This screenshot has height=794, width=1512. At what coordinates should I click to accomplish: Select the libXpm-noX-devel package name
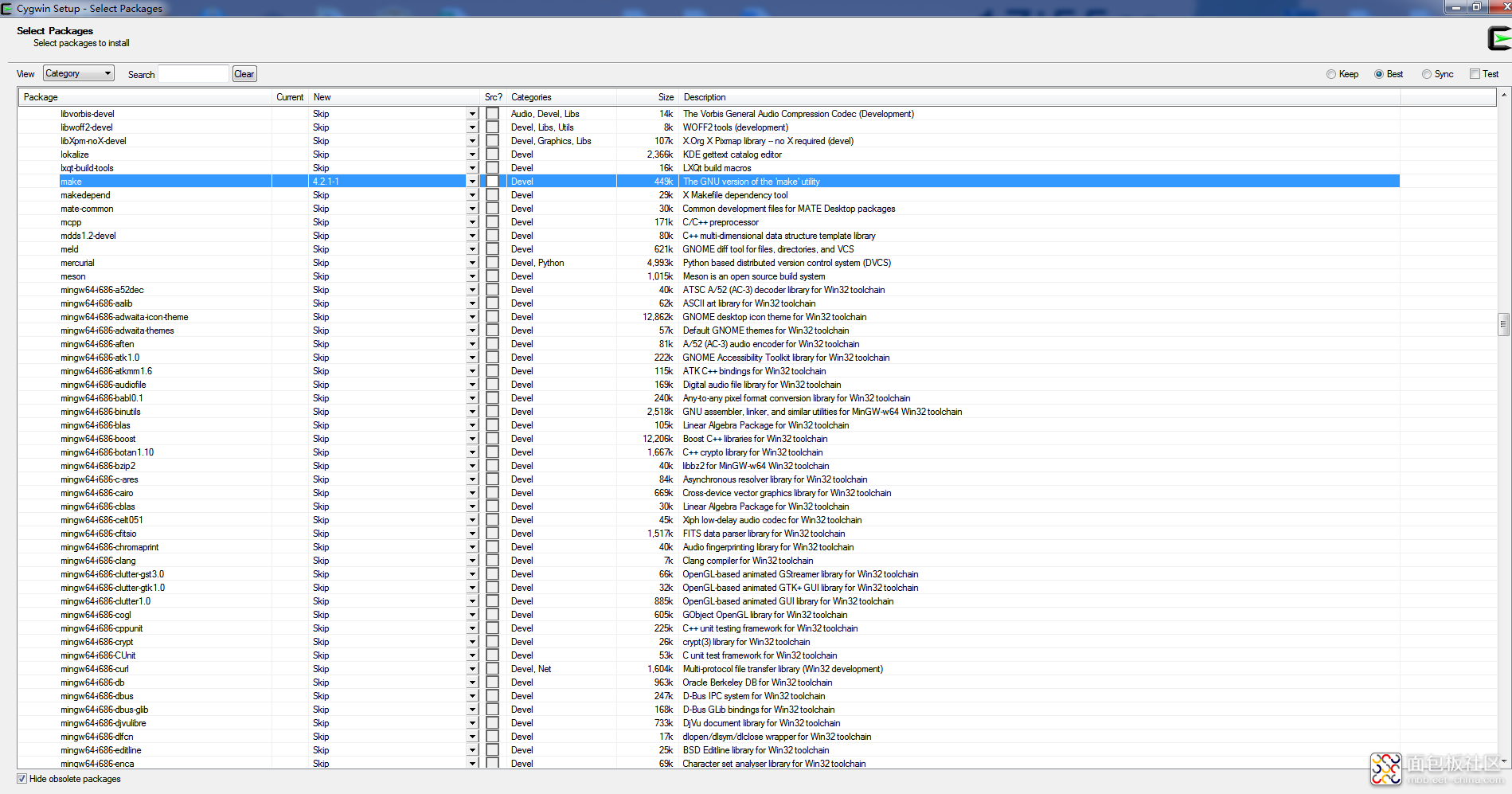pyautogui.click(x=93, y=141)
